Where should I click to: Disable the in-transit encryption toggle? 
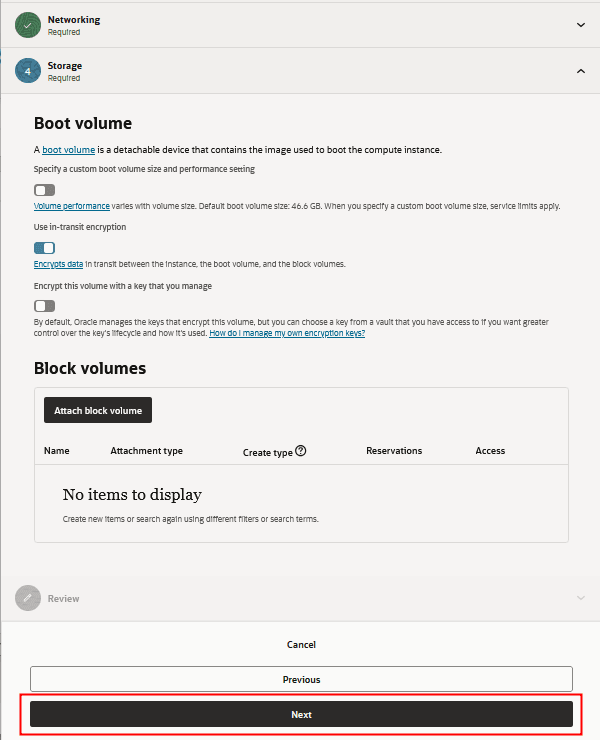(44, 248)
